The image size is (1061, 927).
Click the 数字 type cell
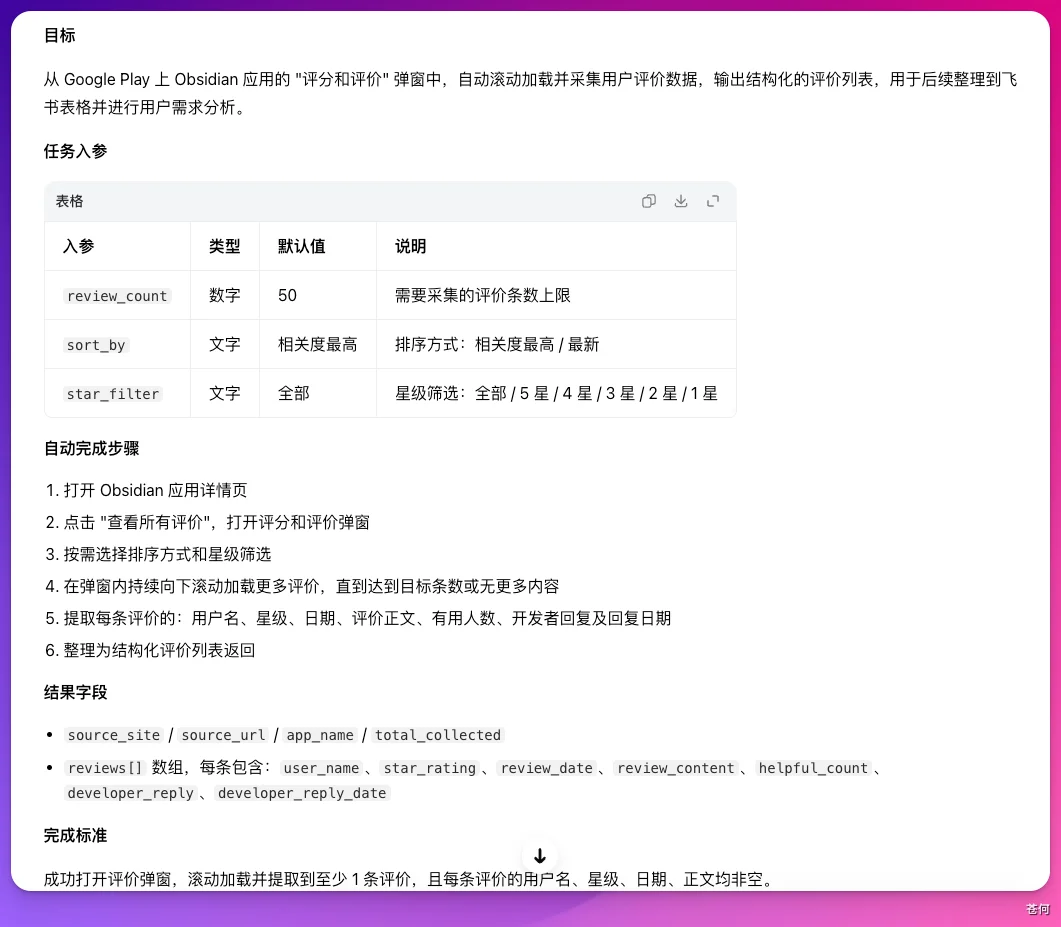click(225, 295)
